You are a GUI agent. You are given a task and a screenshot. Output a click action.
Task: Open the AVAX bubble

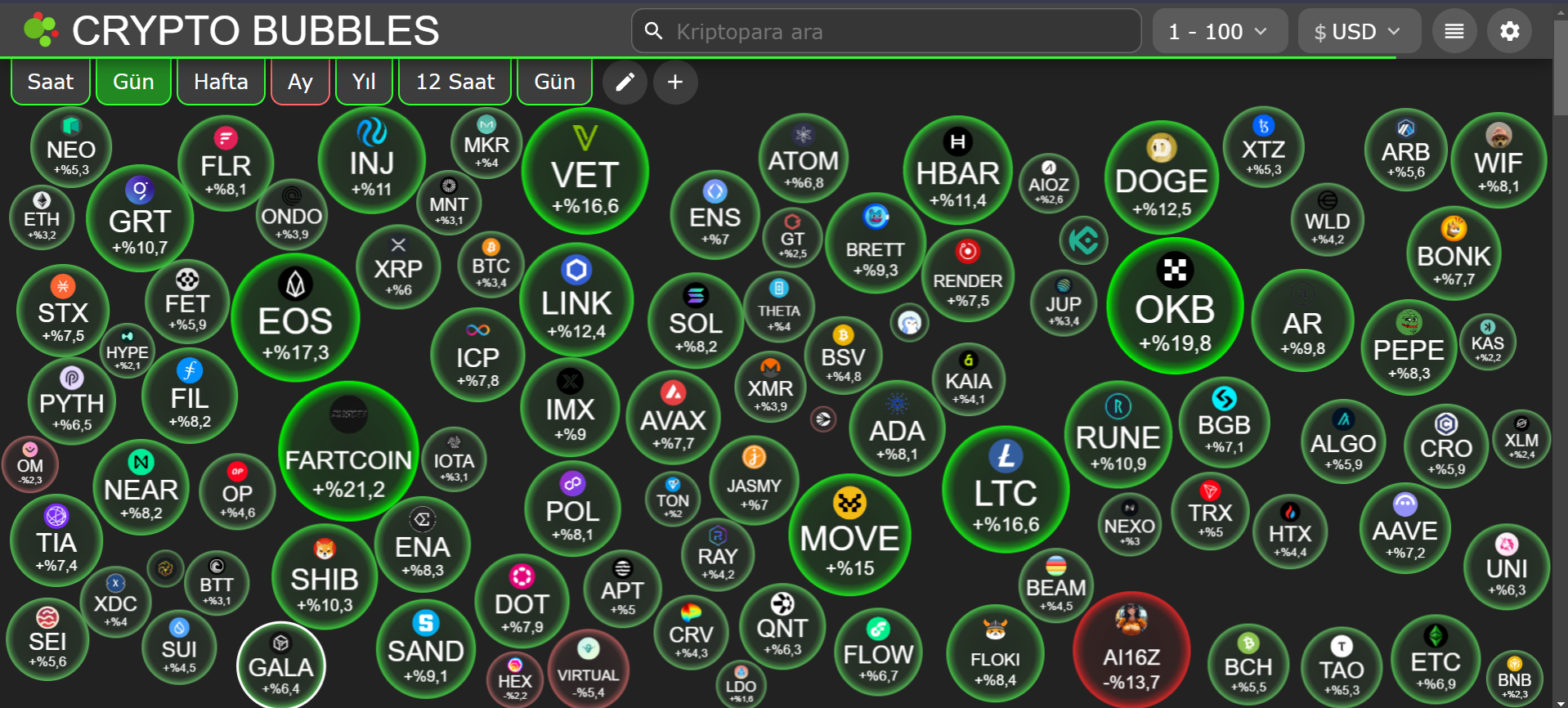click(x=673, y=418)
